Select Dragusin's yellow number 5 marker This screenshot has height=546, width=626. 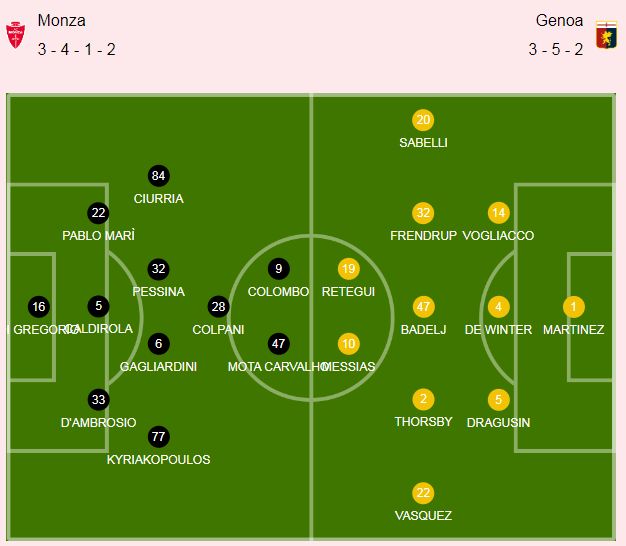coord(498,400)
